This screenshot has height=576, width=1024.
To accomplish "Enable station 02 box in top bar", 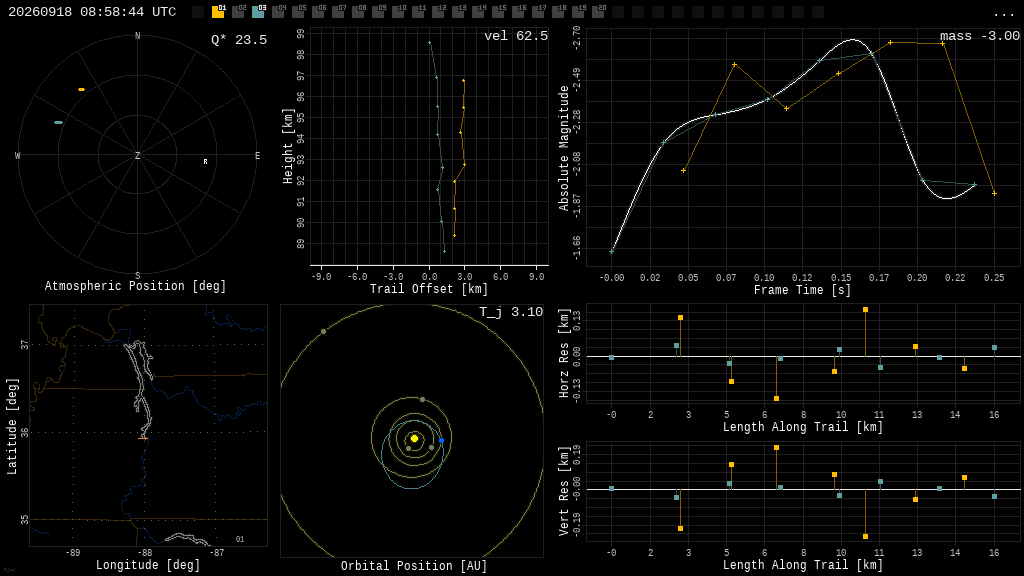I will pyautogui.click(x=238, y=12).
